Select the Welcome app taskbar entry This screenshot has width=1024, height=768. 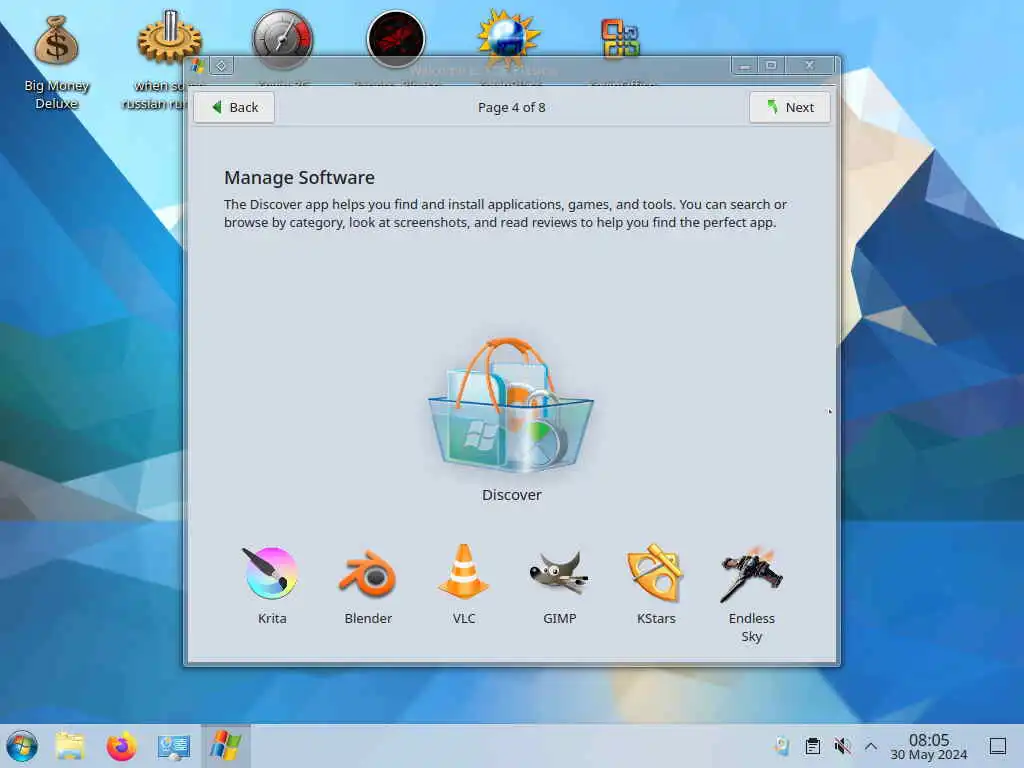(225, 746)
